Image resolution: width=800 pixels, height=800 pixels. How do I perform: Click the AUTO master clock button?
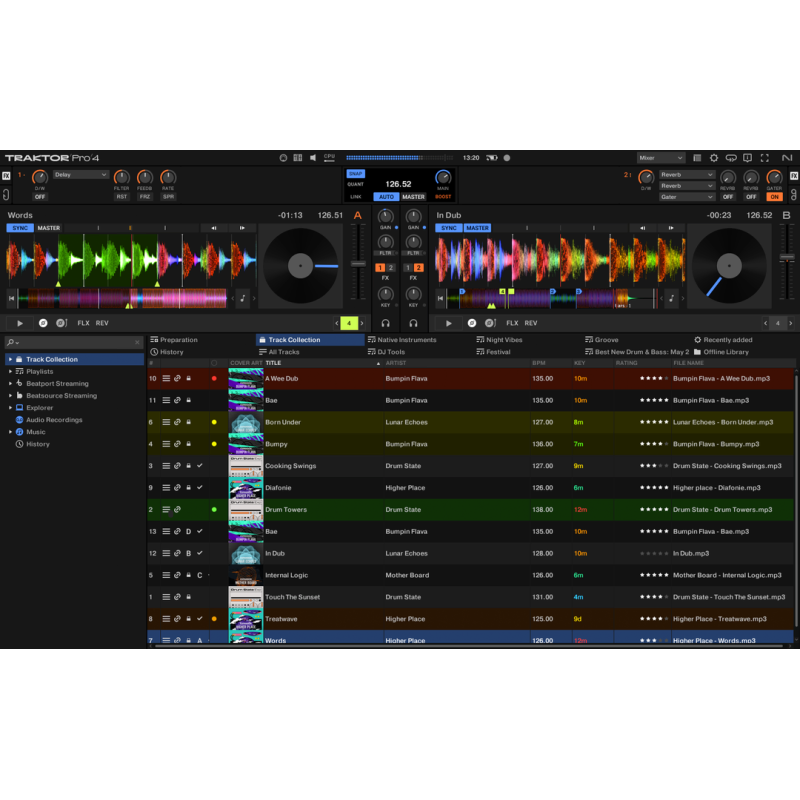click(386, 197)
